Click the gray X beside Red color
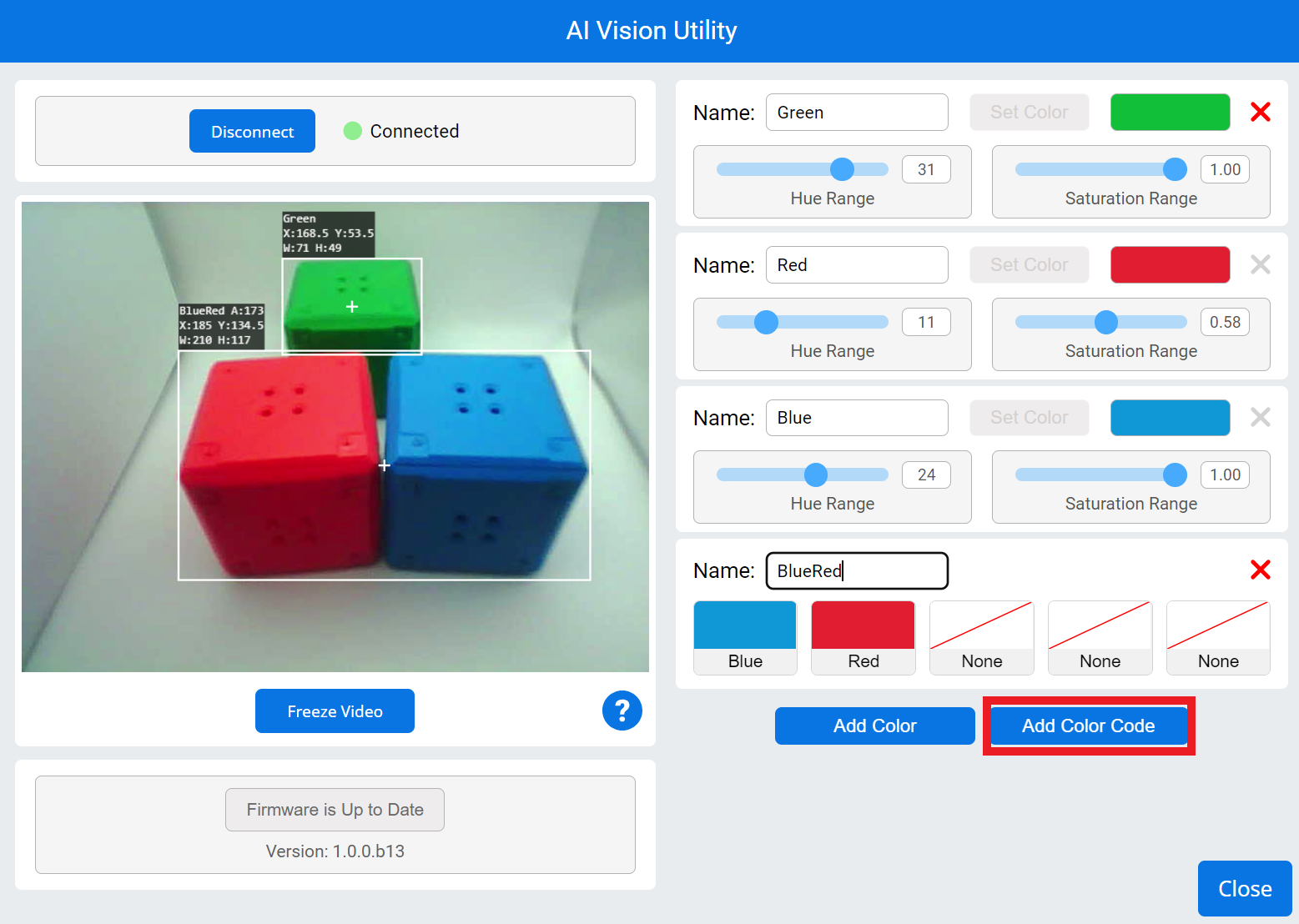1299x924 pixels. pos(1260,264)
